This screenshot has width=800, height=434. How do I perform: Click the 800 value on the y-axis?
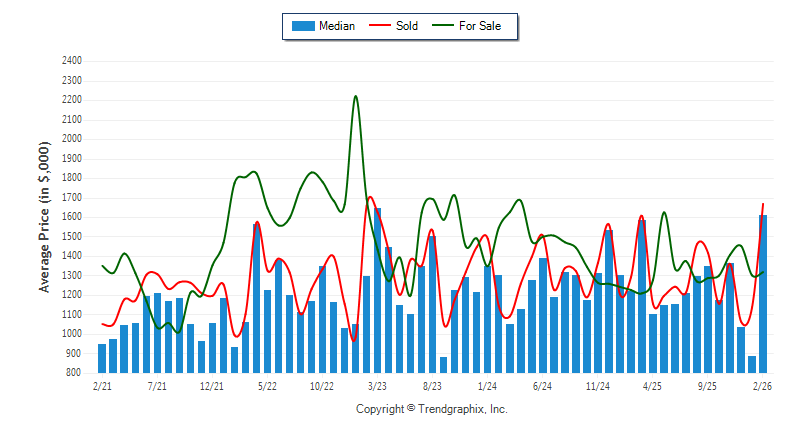pos(74,373)
